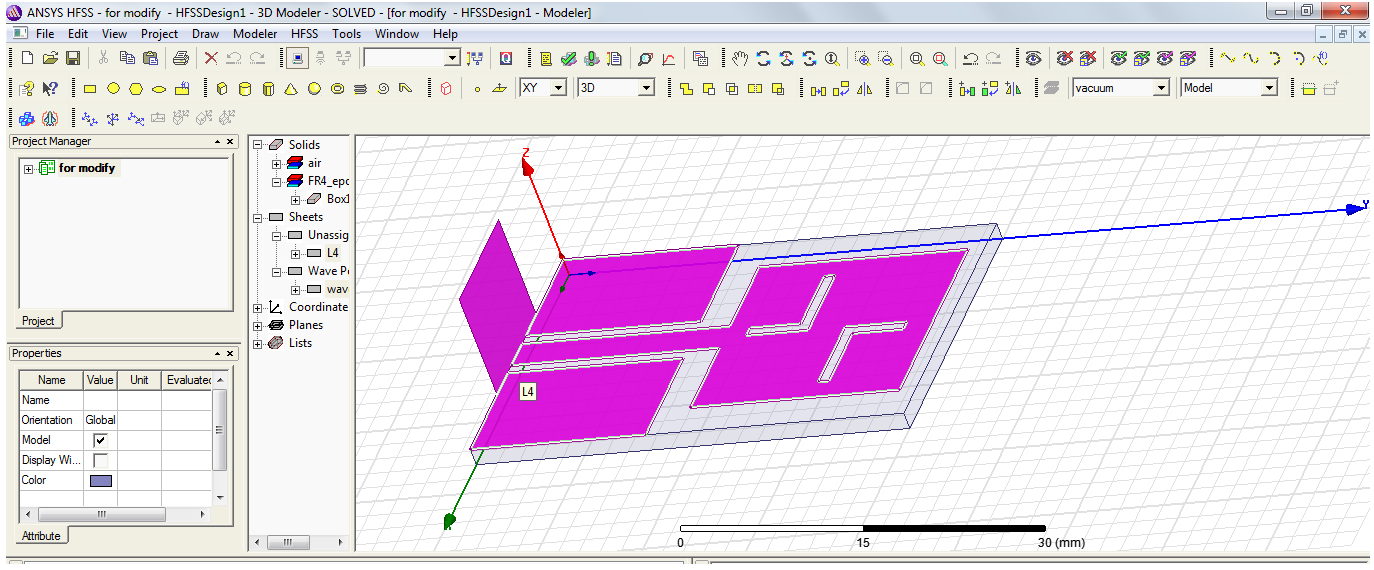
Task: Click the Open file folder icon
Action: tap(50, 58)
